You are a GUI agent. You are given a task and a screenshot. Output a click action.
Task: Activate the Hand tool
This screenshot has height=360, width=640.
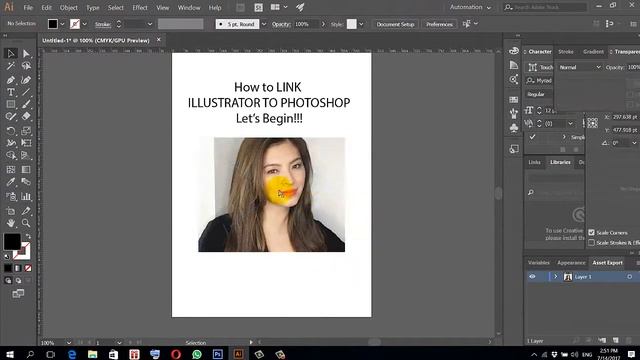(x=11, y=223)
